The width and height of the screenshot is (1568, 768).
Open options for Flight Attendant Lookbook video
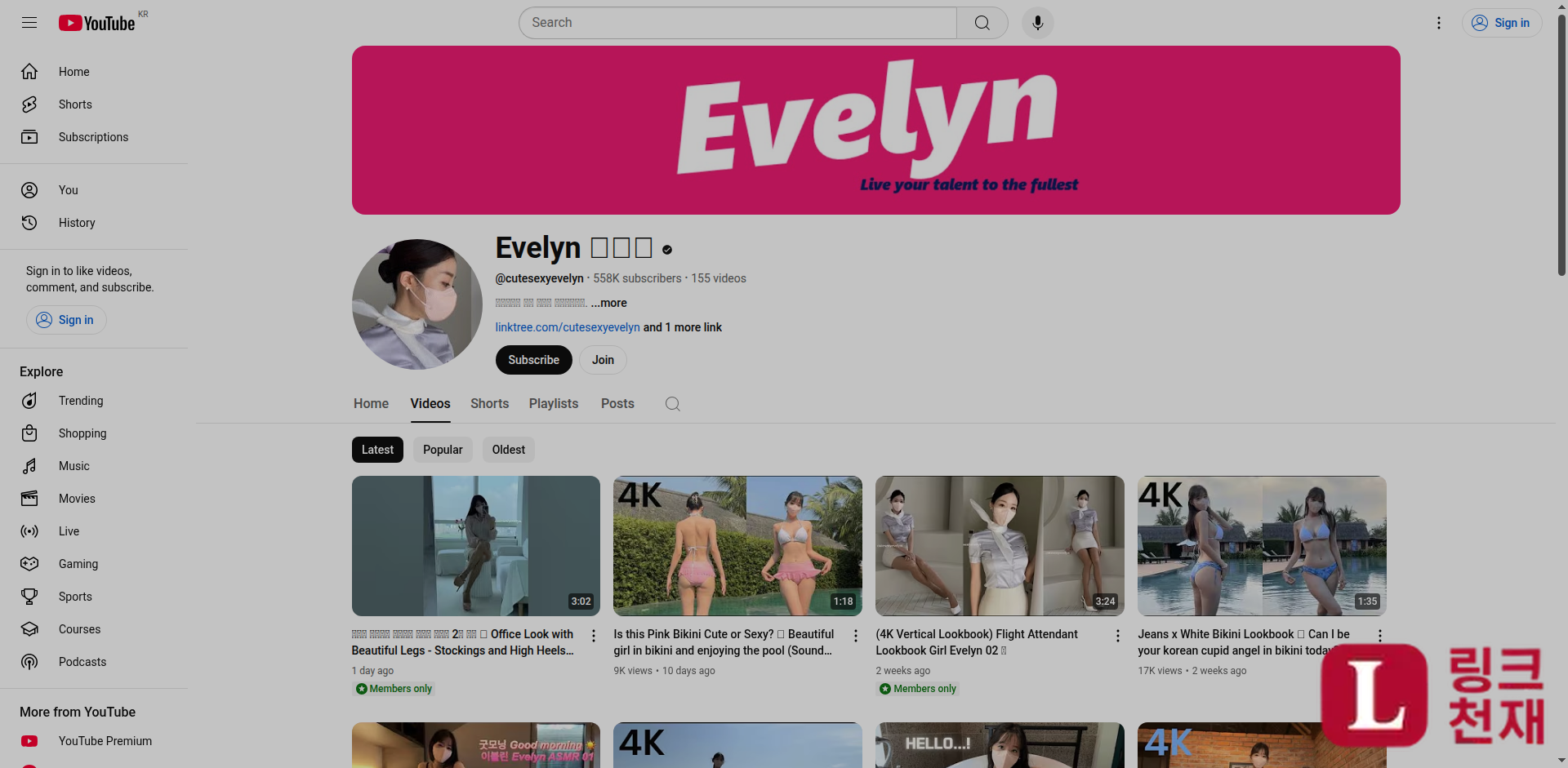1118,636
